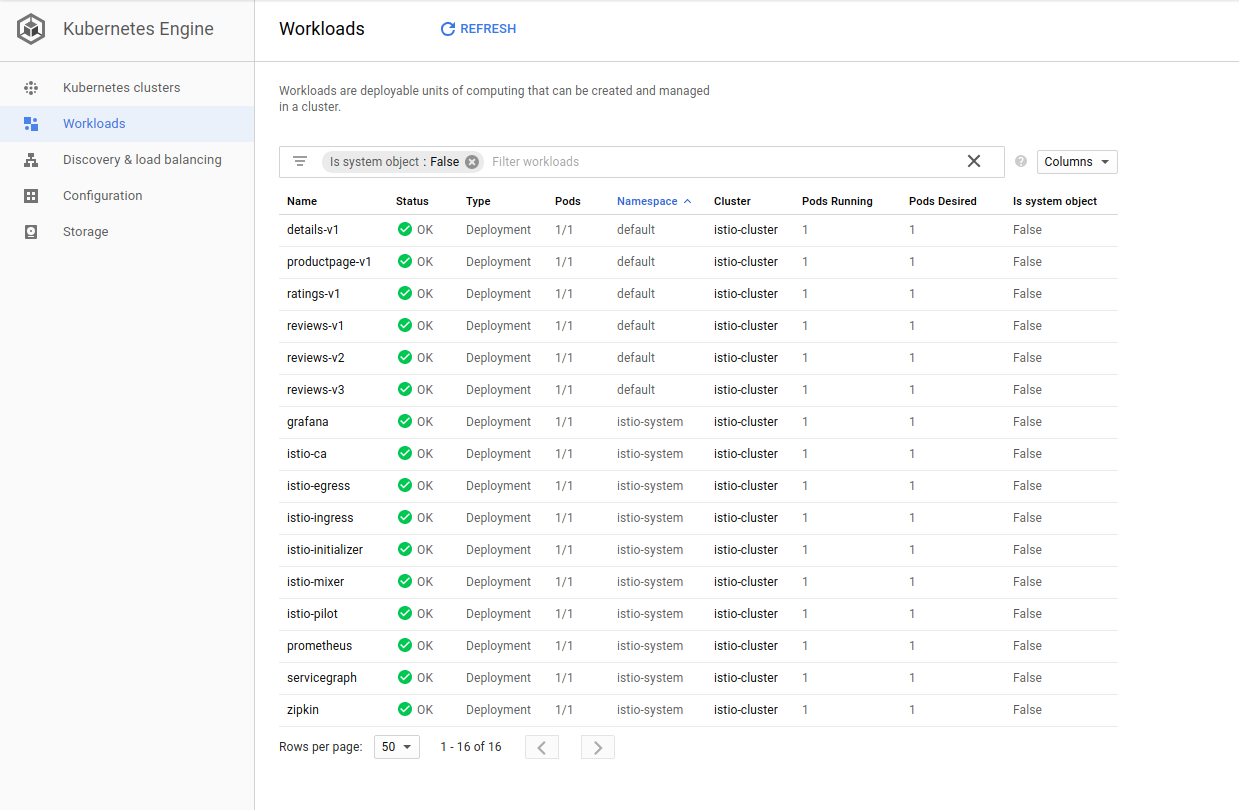This screenshot has height=810, width=1239.
Task: Click the green OK check for zipkin
Action: (x=405, y=709)
